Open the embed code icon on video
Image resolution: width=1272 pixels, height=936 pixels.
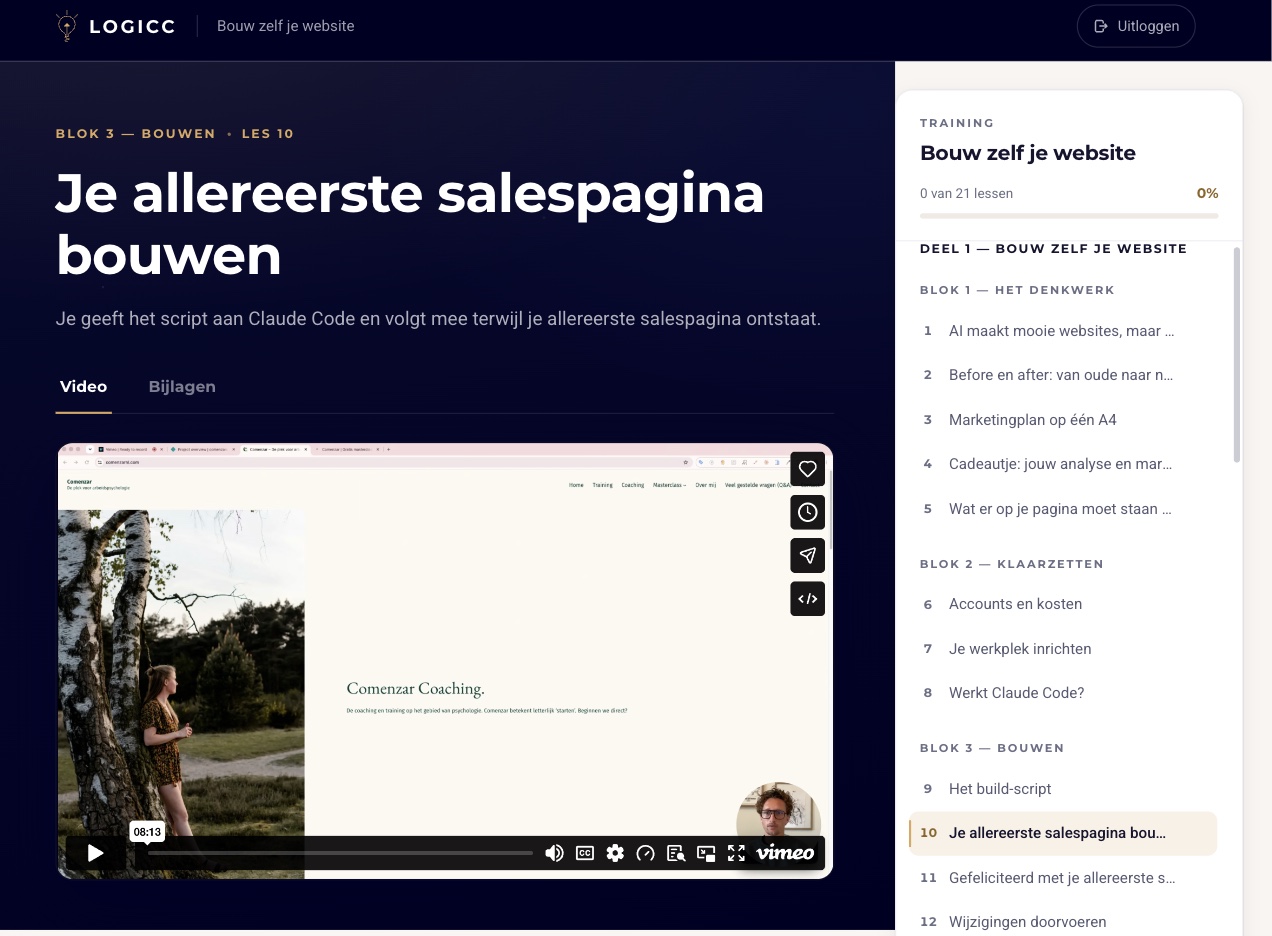808,599
